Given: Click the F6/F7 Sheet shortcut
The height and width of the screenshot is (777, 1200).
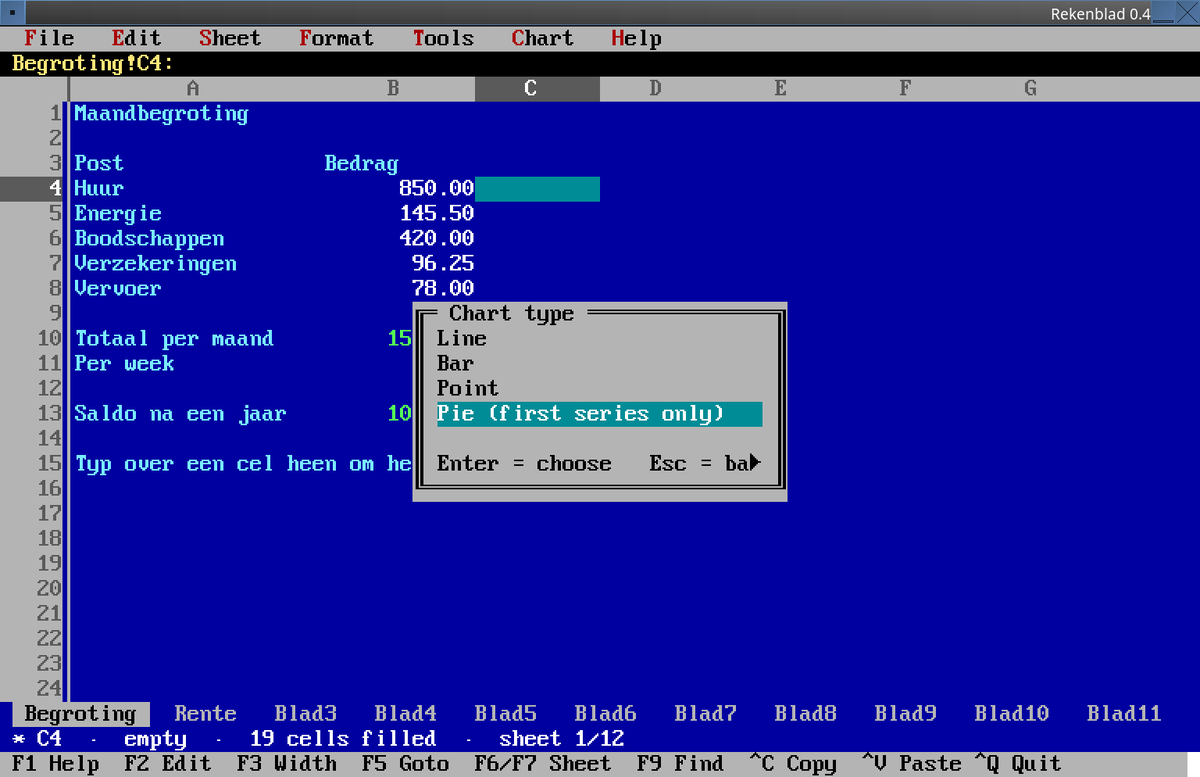Looking at the screenshot, I should [x=542, y=764].
